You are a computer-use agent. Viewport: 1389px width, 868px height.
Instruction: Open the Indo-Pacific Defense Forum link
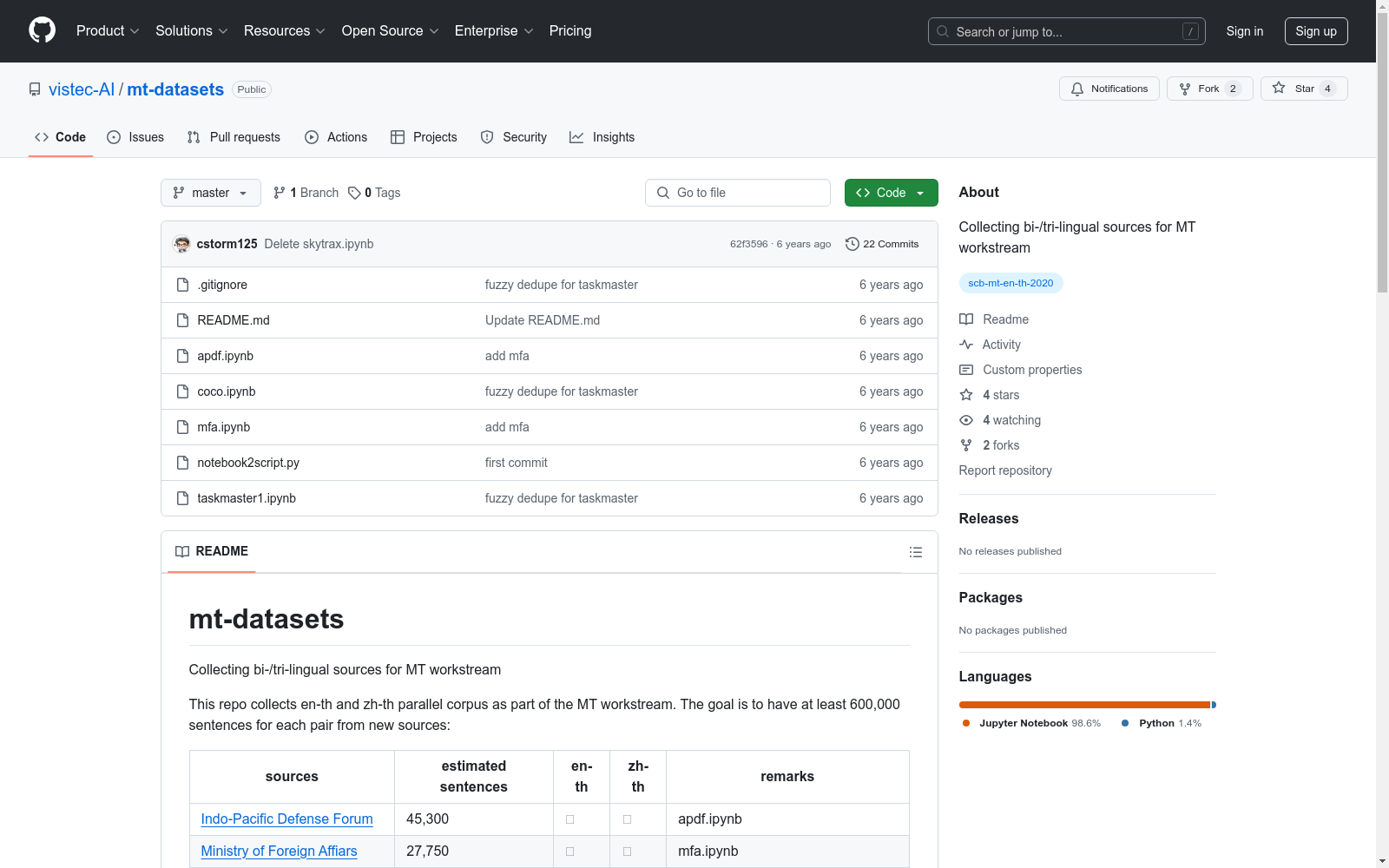point(287,819)
